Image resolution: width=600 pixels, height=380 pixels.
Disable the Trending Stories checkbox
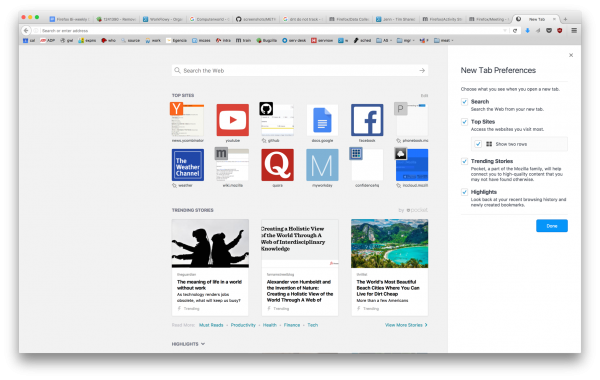[x=464, y=161]
